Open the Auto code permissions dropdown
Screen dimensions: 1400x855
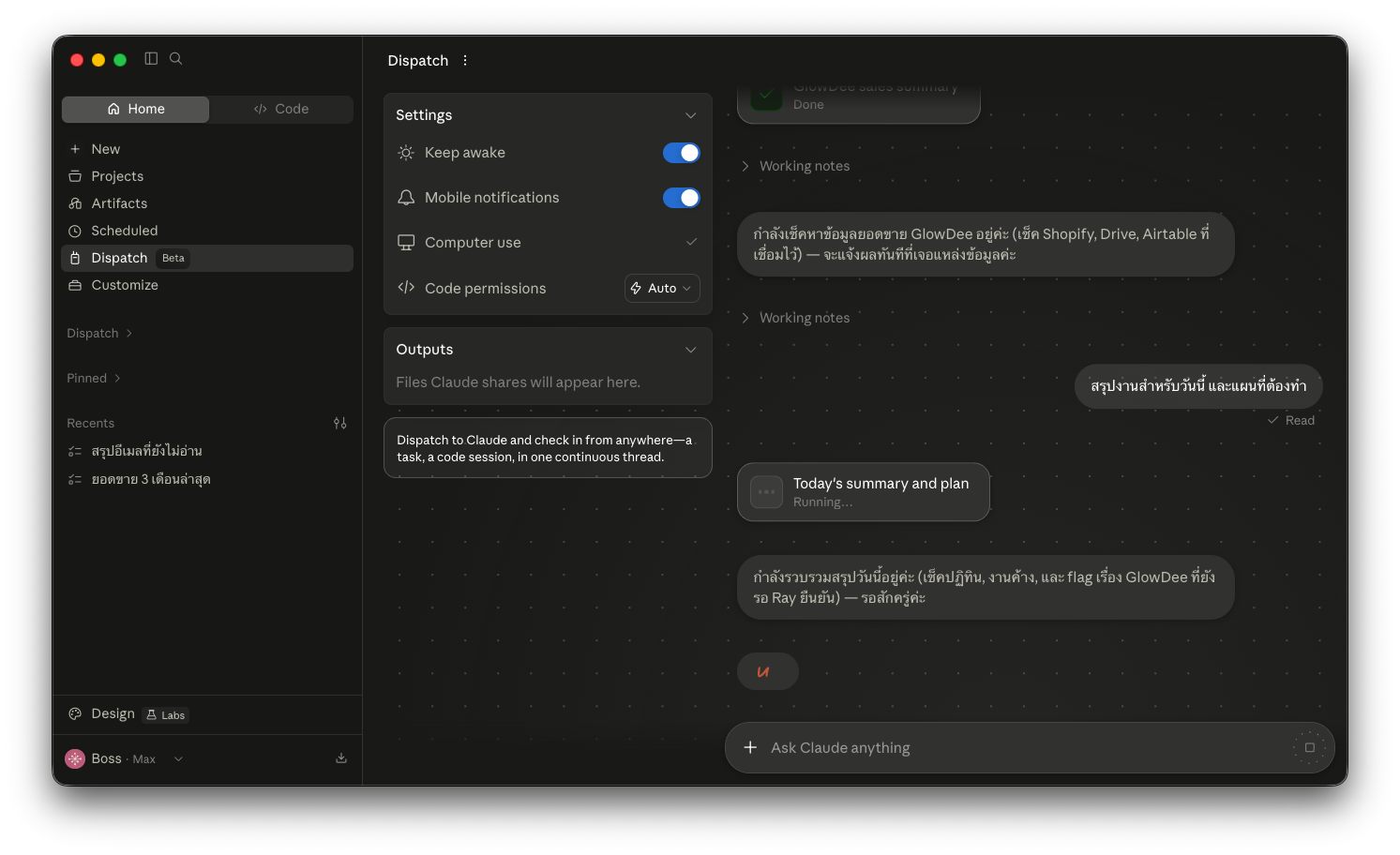click(x=662, y=289)
